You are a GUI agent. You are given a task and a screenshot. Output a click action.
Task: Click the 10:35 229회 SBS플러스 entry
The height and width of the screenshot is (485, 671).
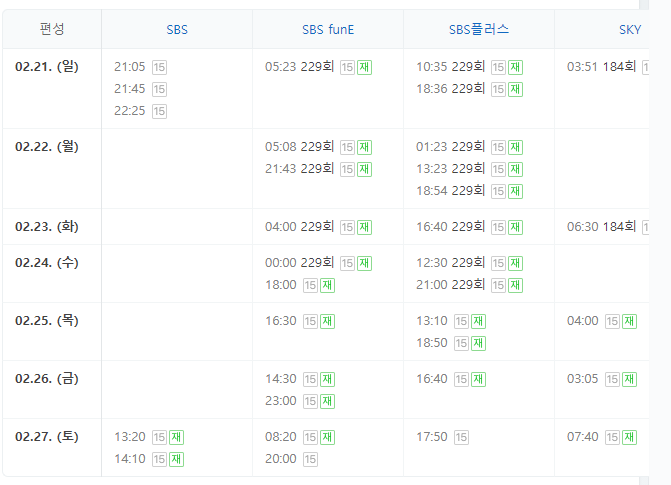[x=450, y=67]
